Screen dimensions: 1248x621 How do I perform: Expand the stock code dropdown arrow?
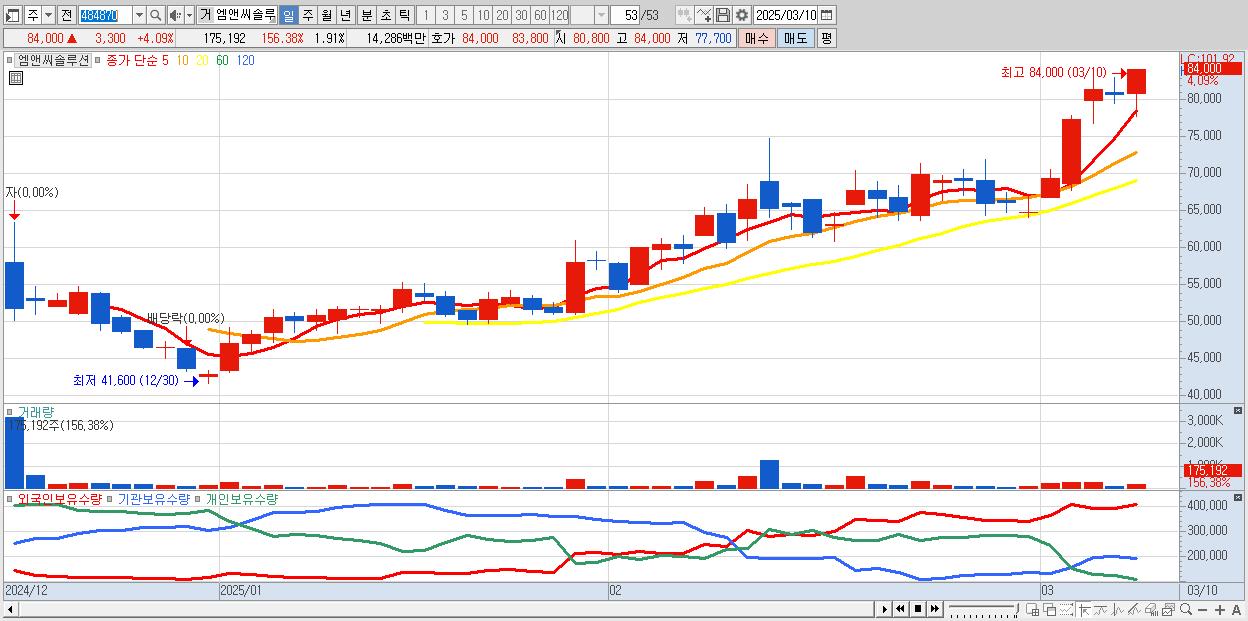tap(139, 15)
